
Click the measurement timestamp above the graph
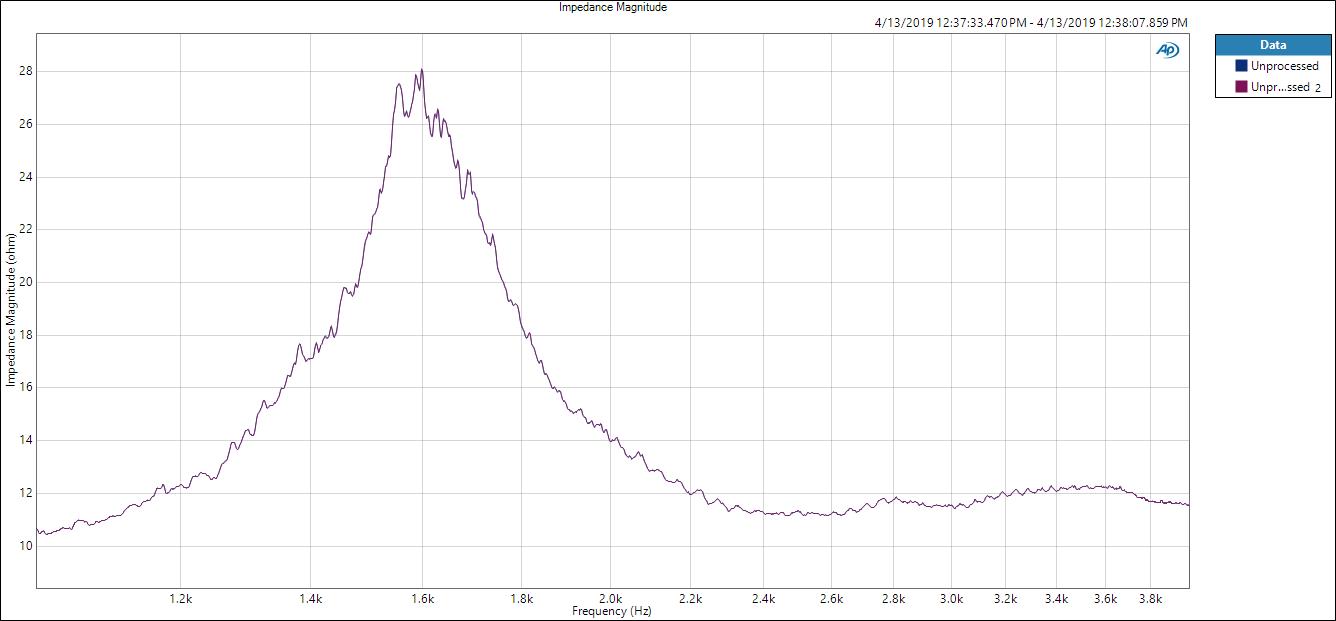[x=1030, y=22]
